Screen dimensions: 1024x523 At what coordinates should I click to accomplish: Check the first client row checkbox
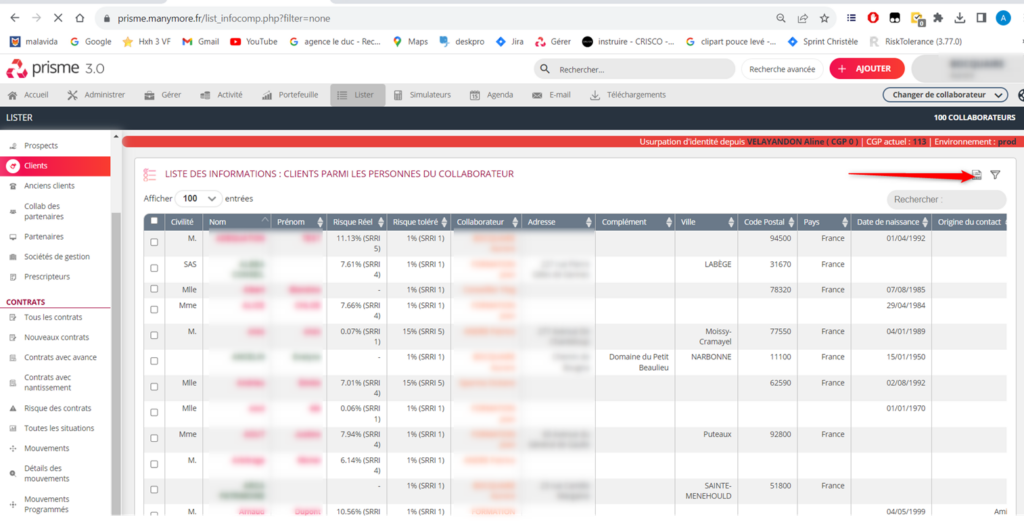(x=153, y=242)
